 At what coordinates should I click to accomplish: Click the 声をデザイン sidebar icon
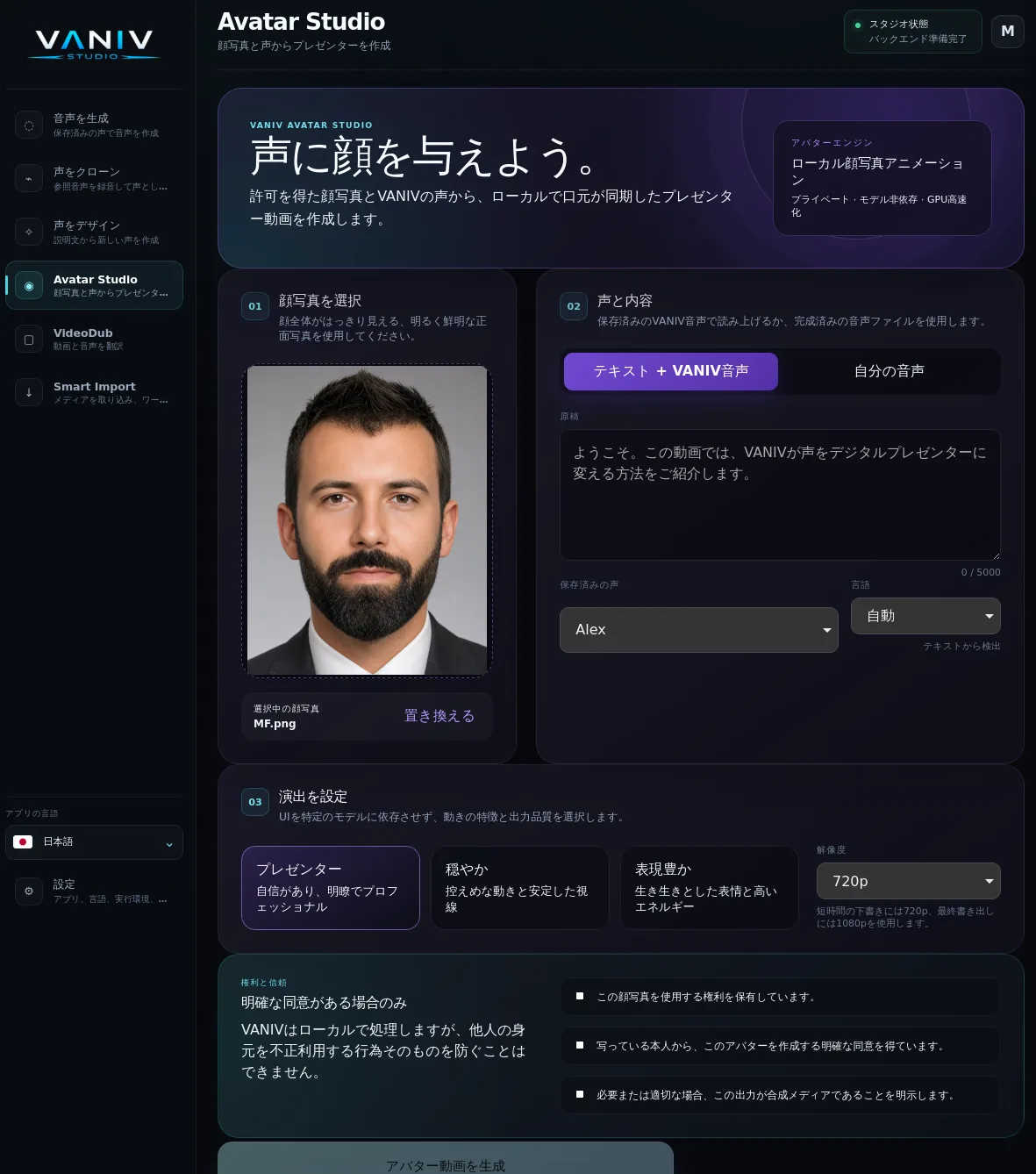(29, 232)
